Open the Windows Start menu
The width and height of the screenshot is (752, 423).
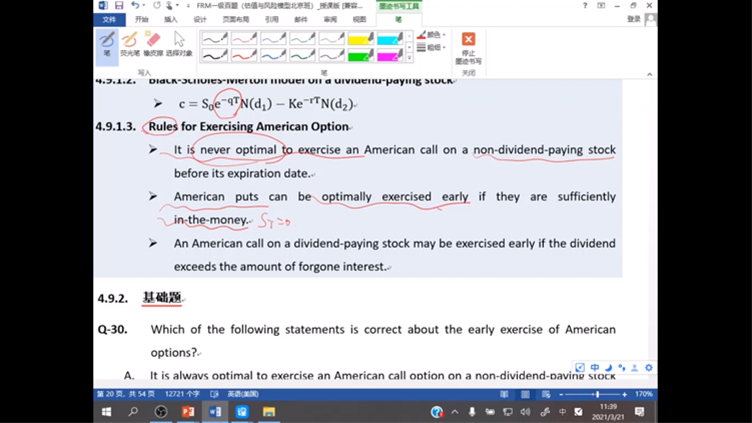coord(106,411)
